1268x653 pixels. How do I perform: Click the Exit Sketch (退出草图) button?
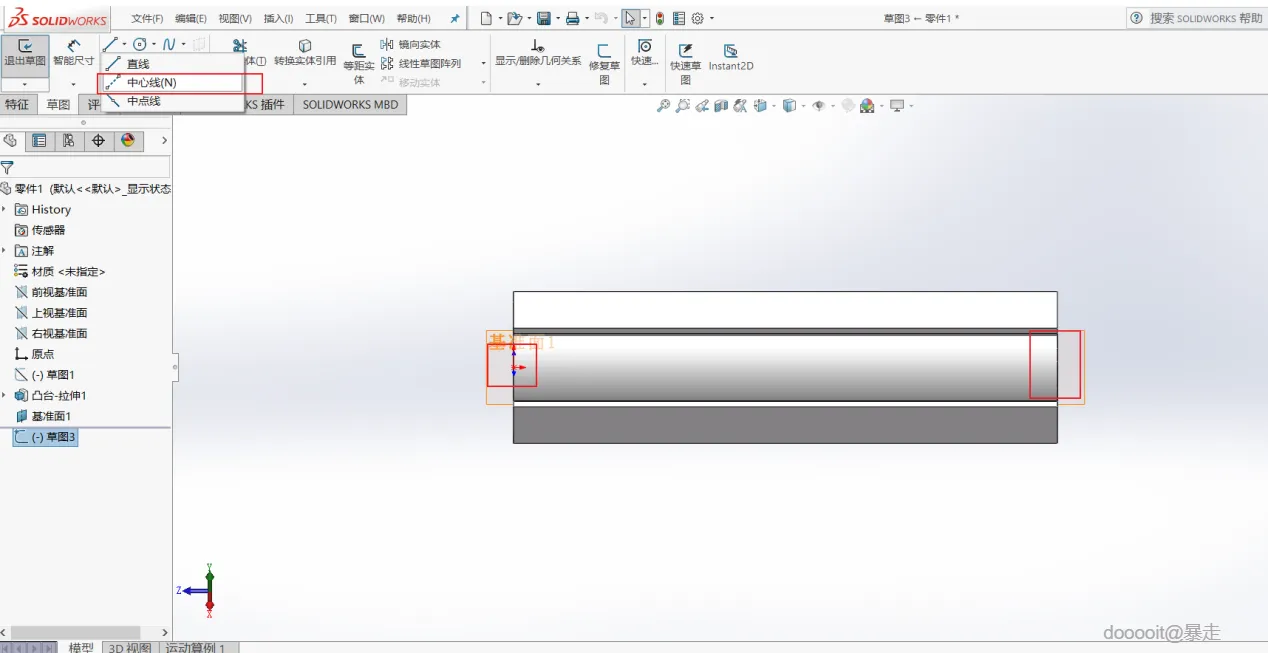coord(24,55)
